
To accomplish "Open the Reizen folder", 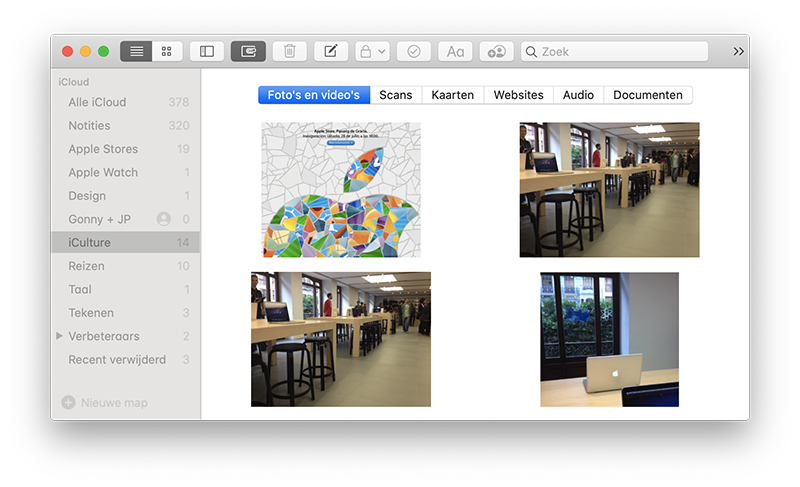I will pos(126,266).
